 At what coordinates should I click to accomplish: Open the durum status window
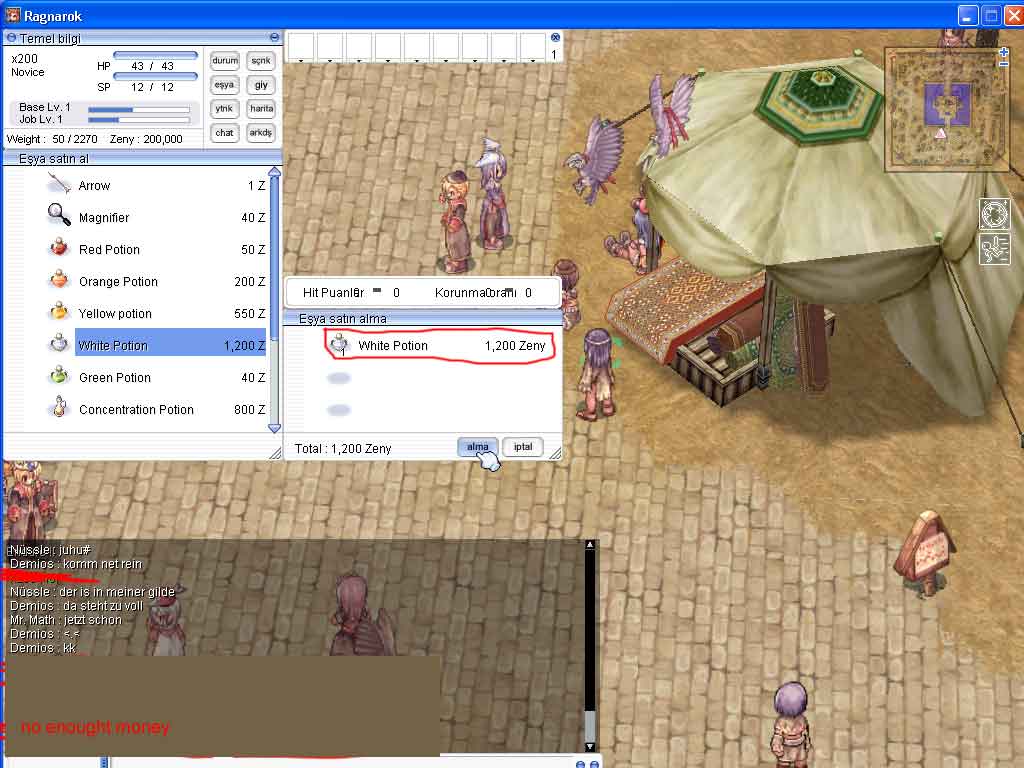tap(225, 61)
